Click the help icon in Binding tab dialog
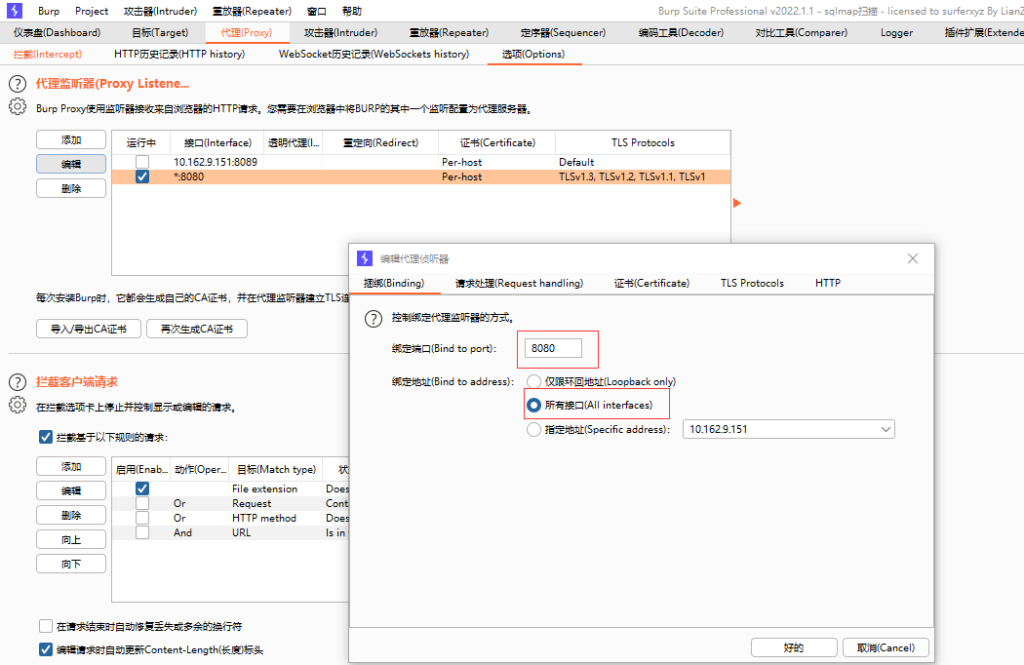The height and width of the screenshot is (665, 1024). point(373,319)
